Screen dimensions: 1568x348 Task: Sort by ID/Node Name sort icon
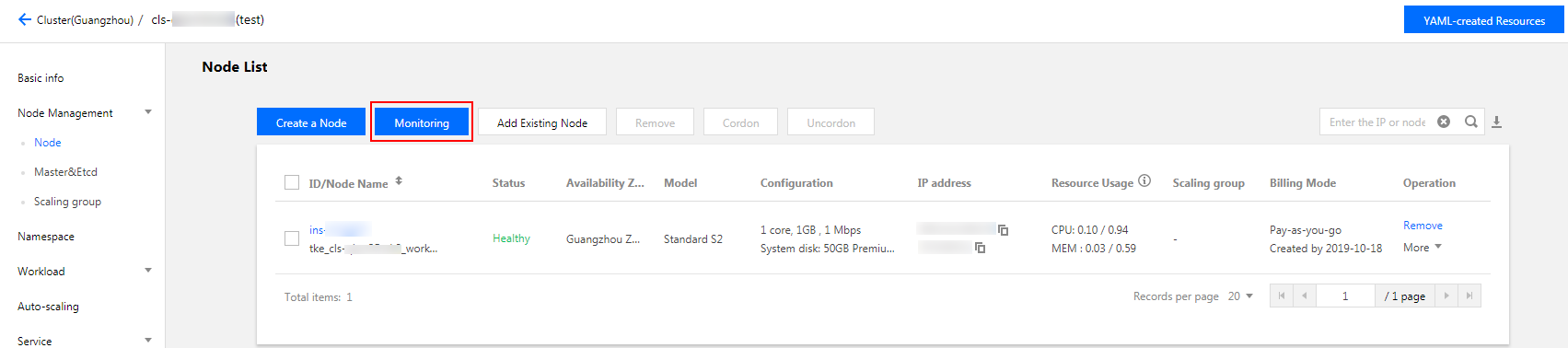coord(399,181)
